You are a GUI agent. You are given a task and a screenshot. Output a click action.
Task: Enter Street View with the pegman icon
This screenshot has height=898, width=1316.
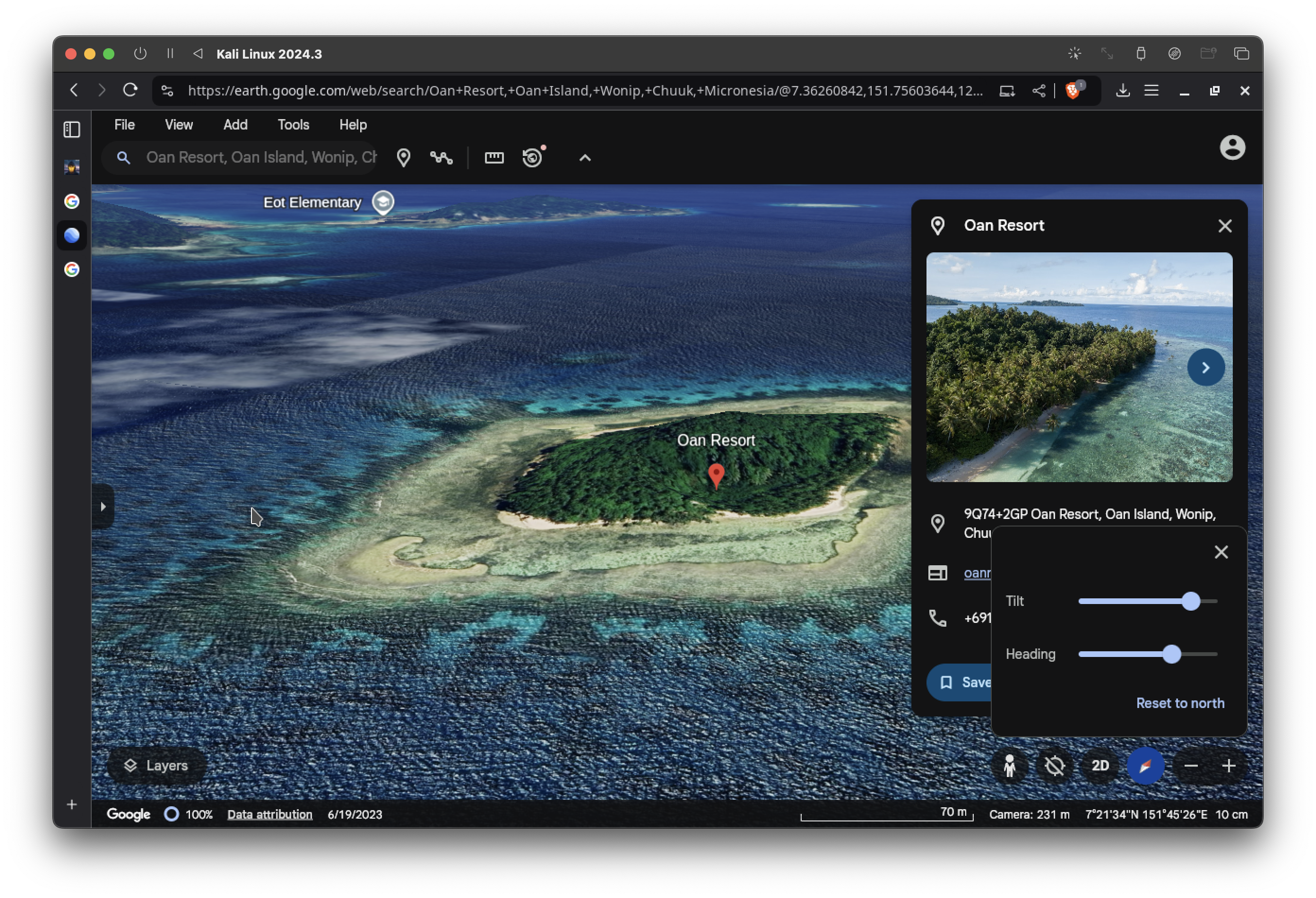1009,766
